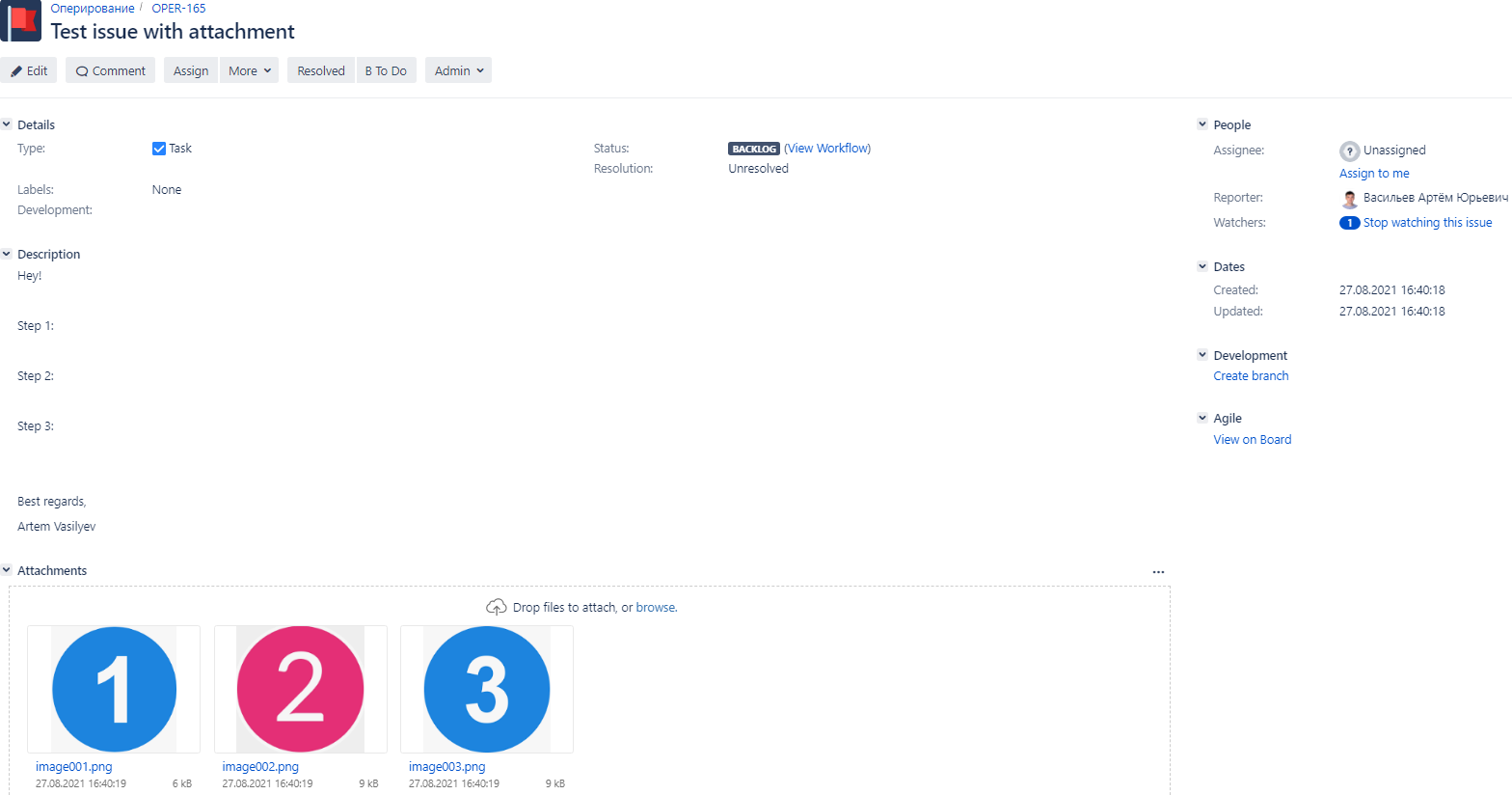Click the description text Step 1:
The image size is (1512, 795).
tap(36, 326)
